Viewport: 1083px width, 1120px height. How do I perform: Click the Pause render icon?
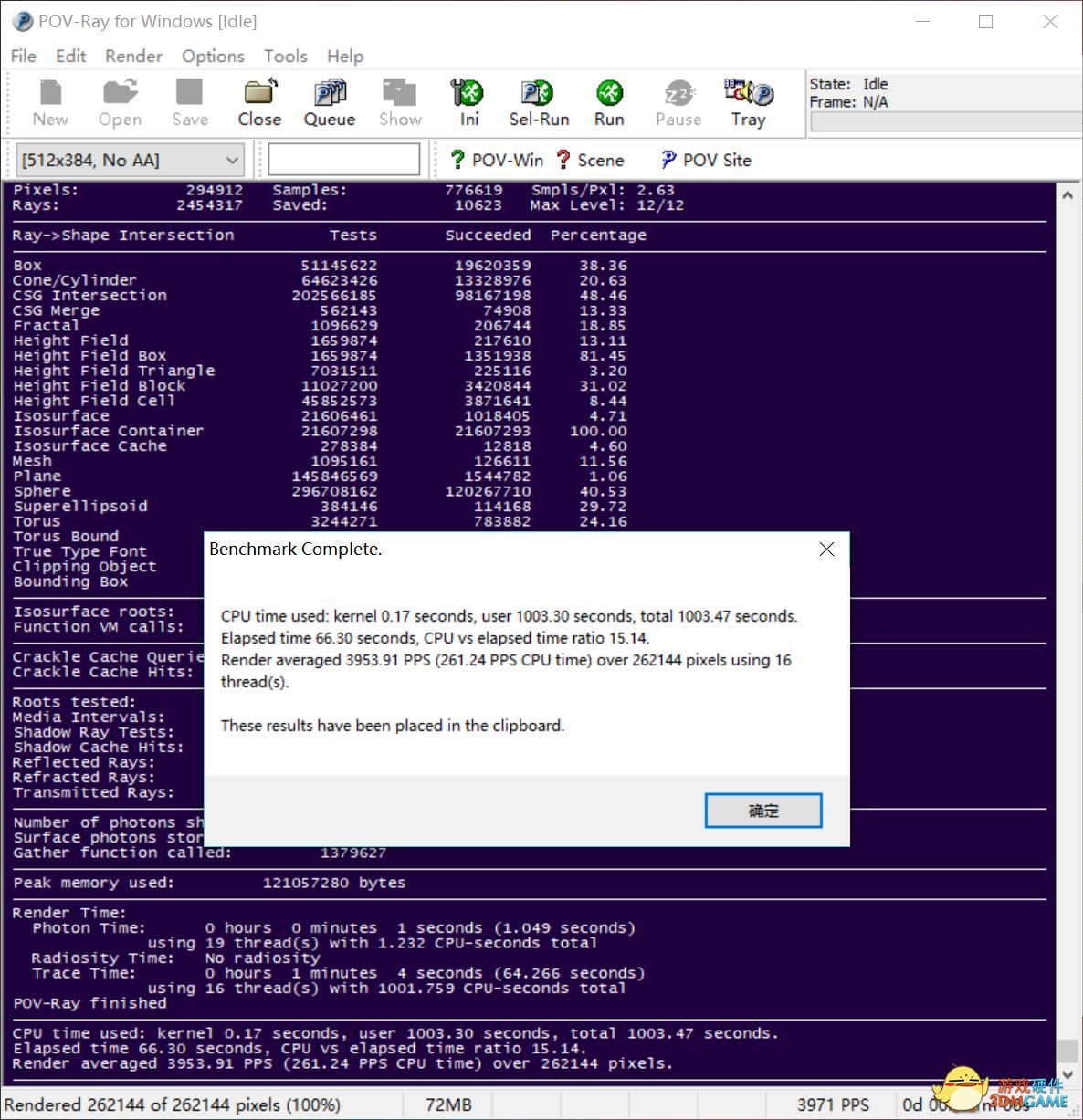coord(678,103)
